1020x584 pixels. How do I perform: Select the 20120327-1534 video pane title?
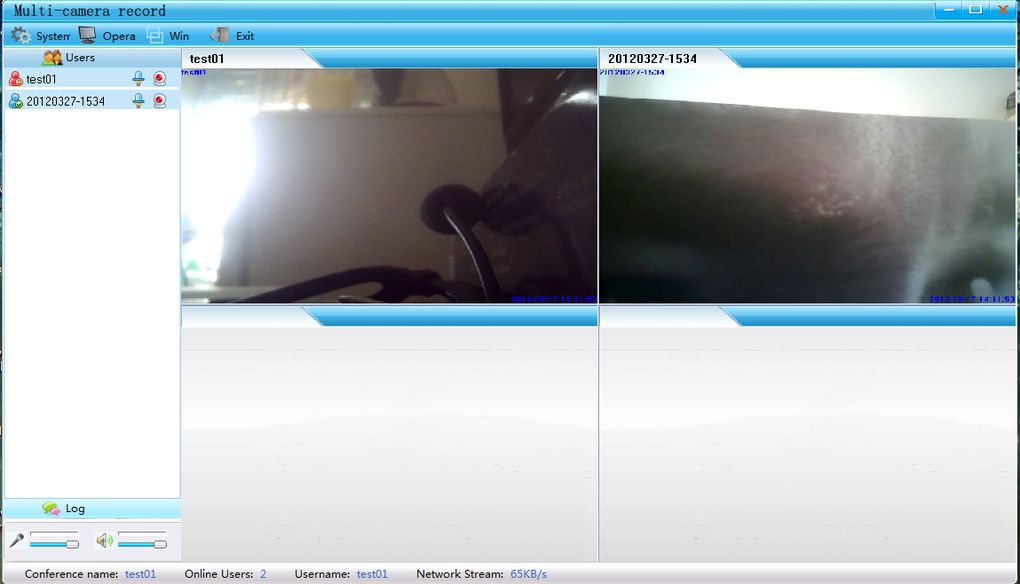coord(652,58)
